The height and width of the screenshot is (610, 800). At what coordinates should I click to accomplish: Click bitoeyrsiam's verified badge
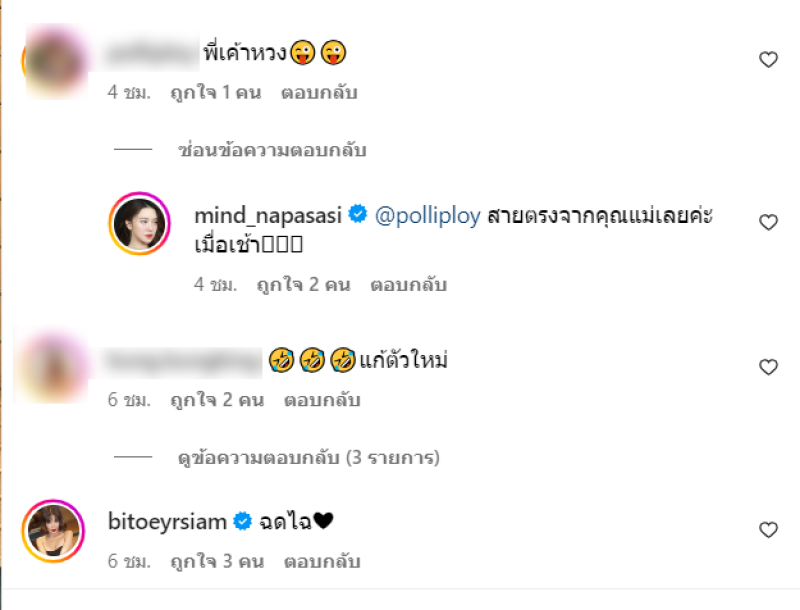[x=242, y=521]
